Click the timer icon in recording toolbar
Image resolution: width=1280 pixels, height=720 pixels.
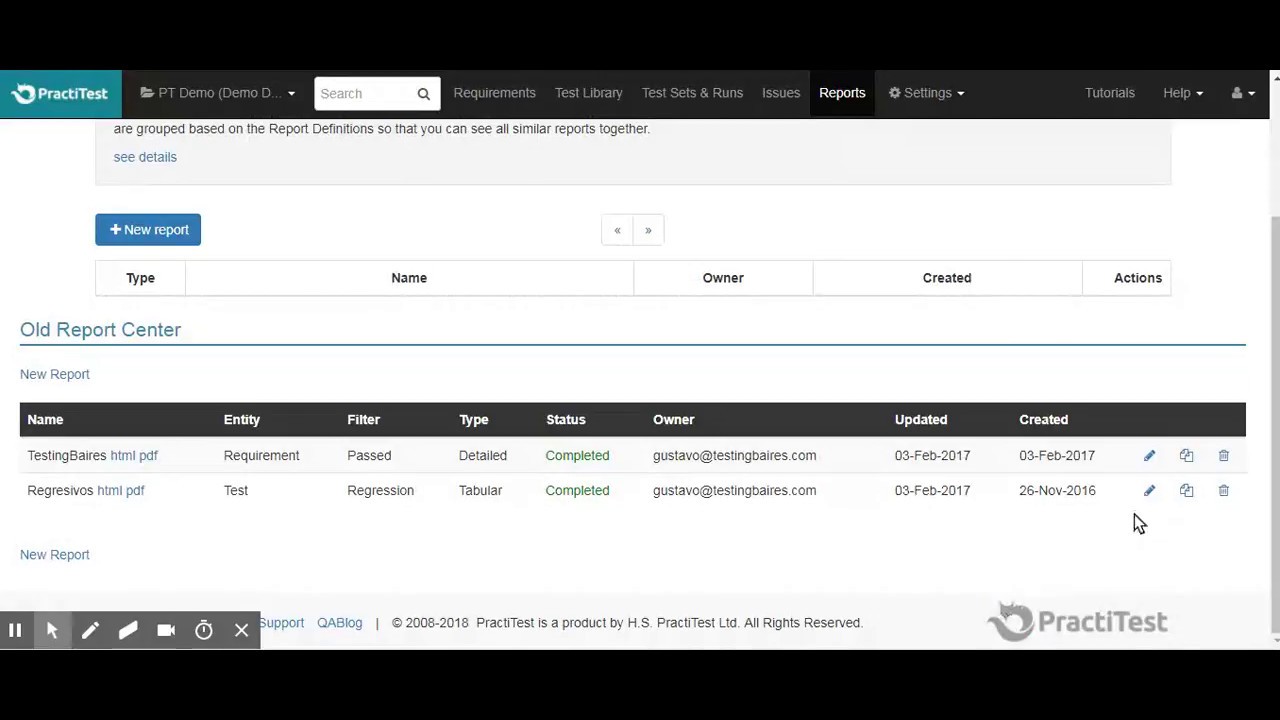pyautogui.click(x=204, y=630)
